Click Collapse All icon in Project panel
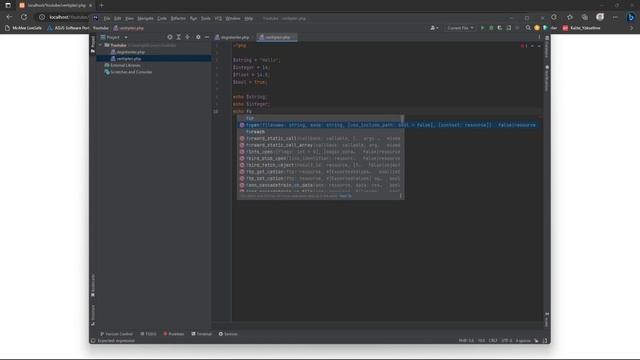Image resolution: width=640 pixels, height=360 pixels. [187, 37]
